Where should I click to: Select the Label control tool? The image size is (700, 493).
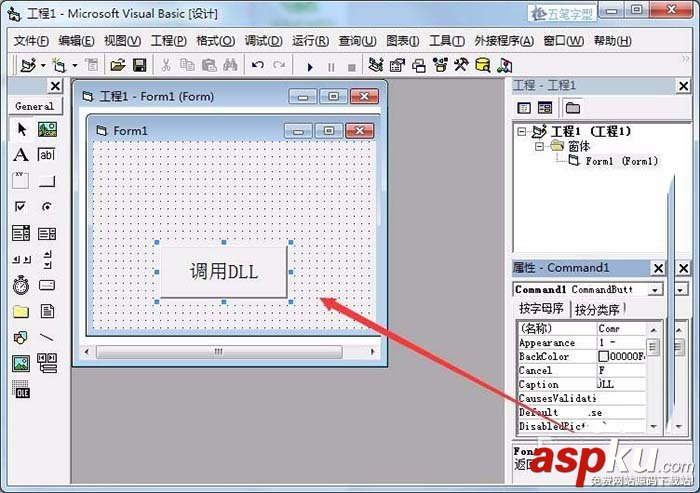(21, 155)
